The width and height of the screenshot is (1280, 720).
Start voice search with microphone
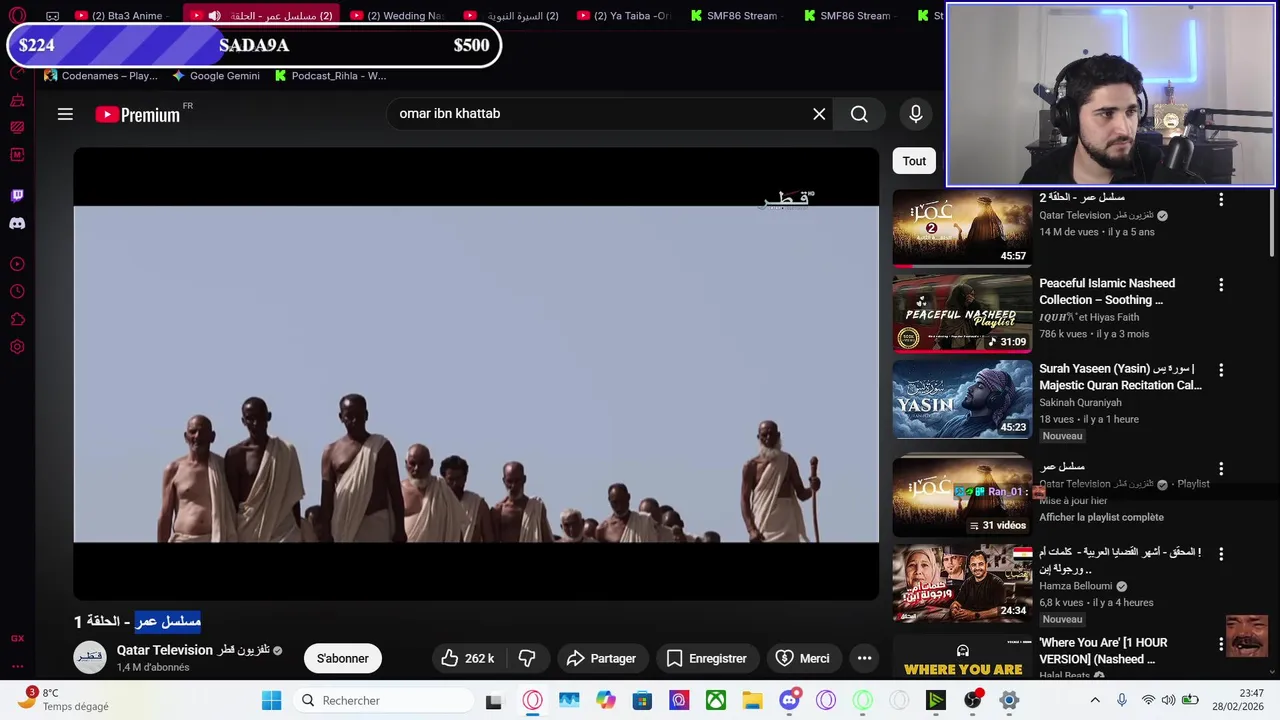pos(916,114)
